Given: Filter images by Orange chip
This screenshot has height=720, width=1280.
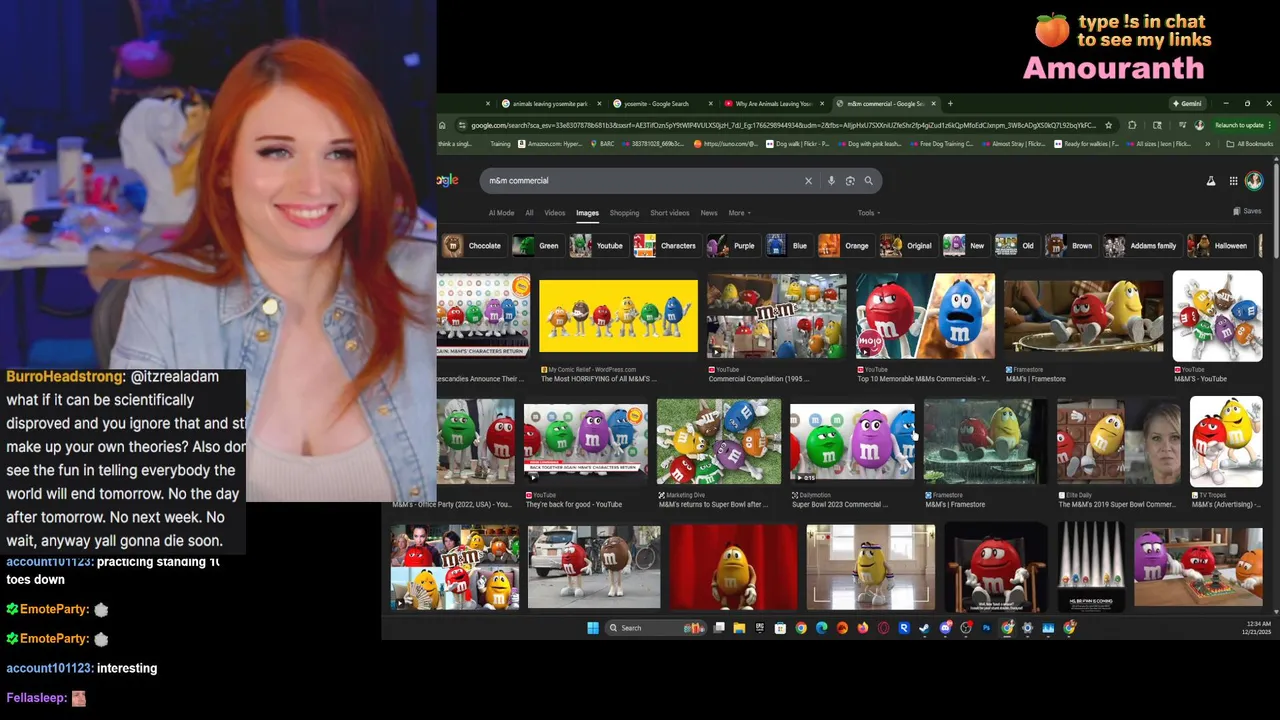Looking at the screenshot, I should 845,246.
